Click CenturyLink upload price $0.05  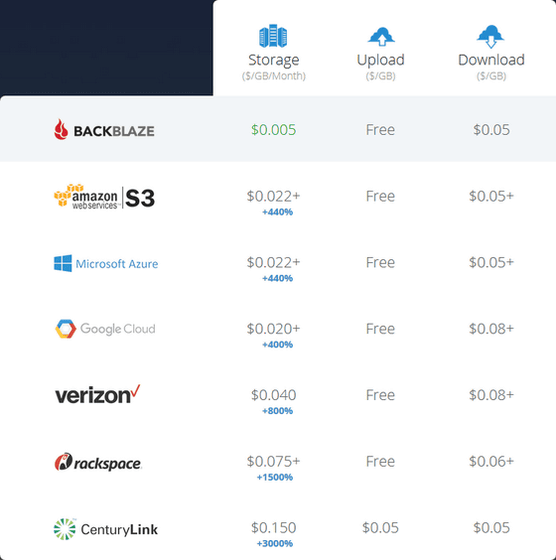pos(380,528)
